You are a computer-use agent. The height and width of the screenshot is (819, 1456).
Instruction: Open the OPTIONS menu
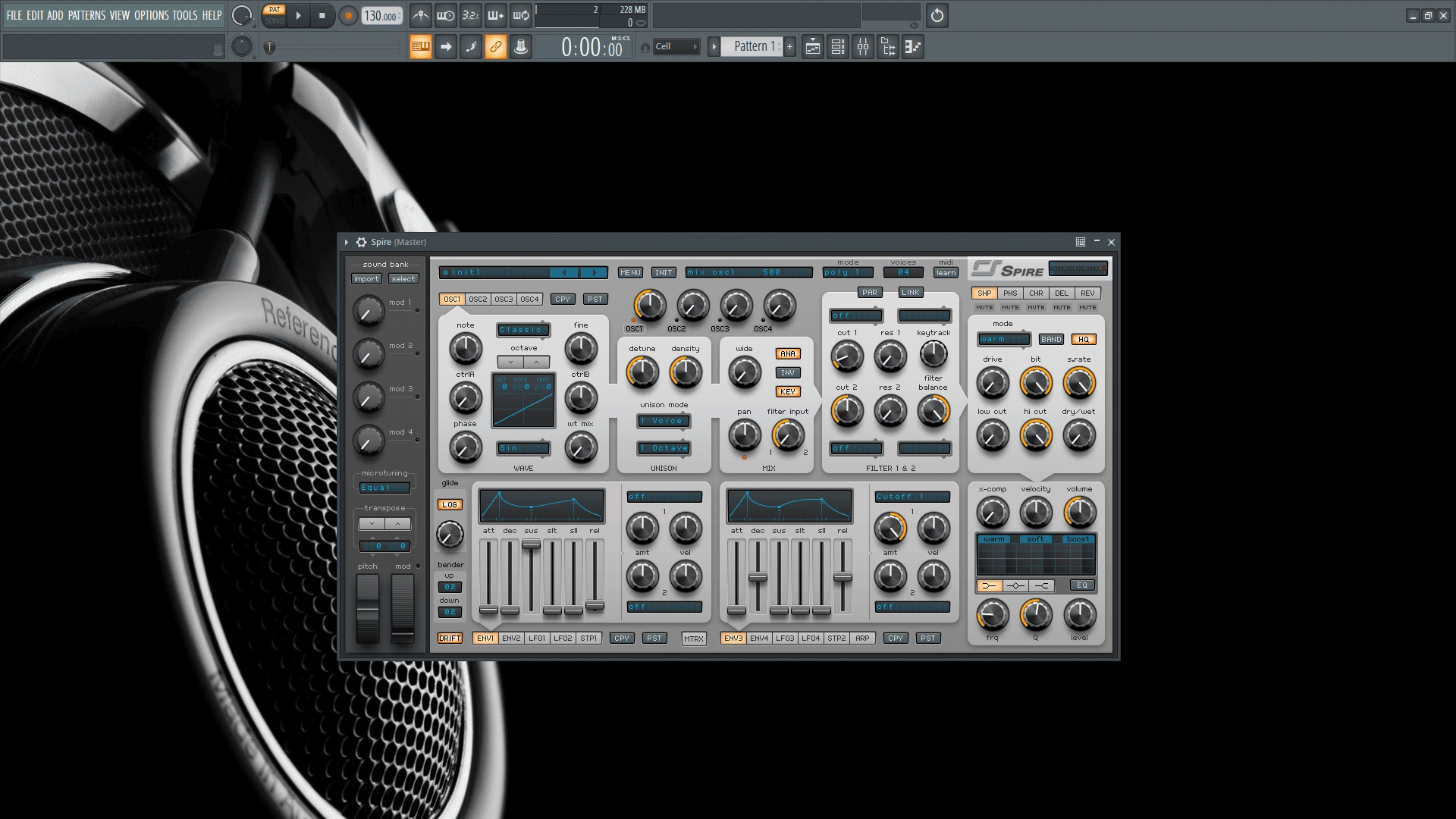click(x=152, y=15)
